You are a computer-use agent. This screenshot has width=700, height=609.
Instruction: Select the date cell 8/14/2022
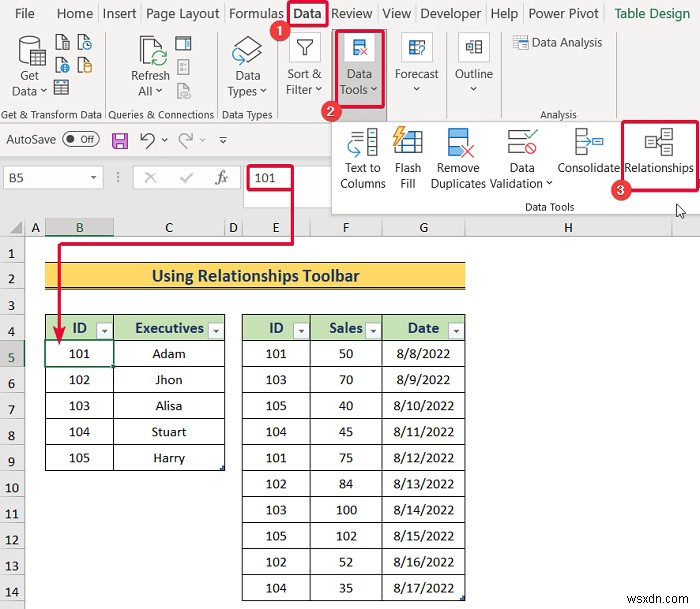click(x=423, y=510)
